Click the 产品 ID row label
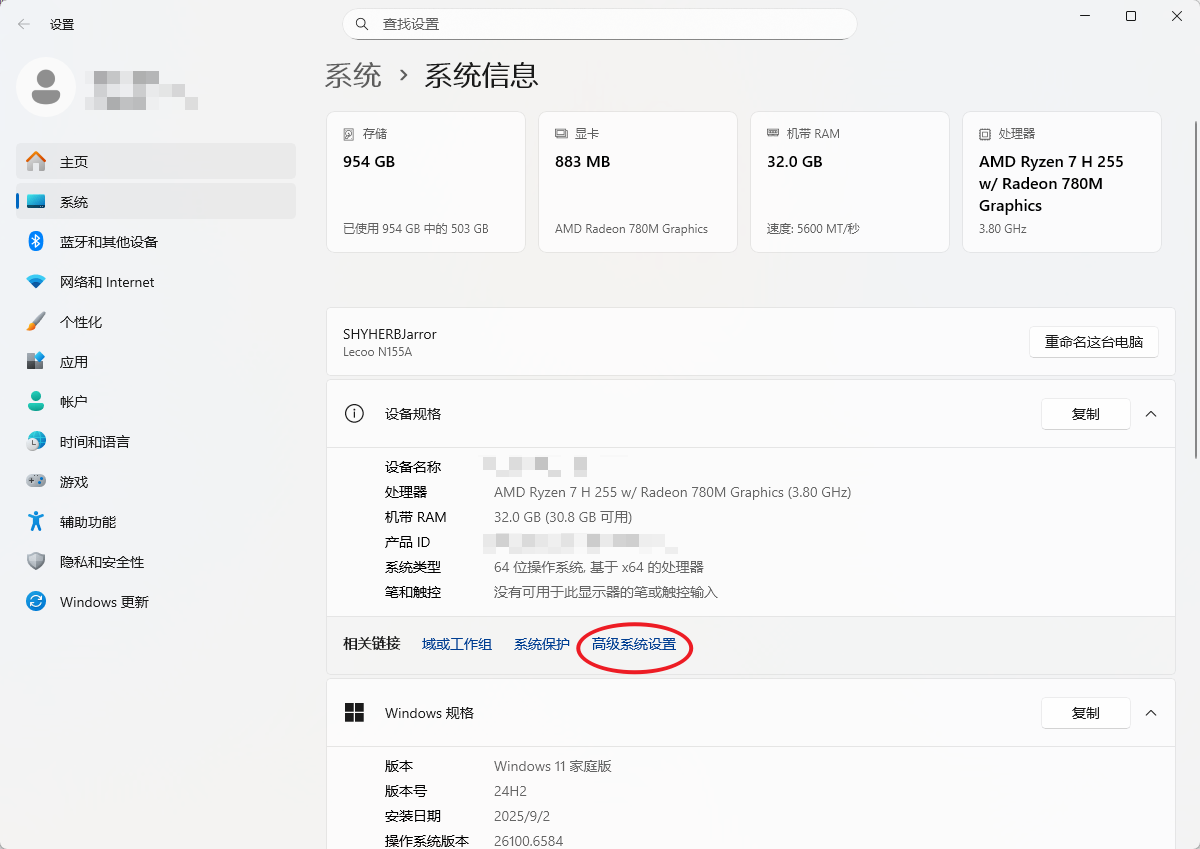The image size is (1200, 849). click(408, 542)
